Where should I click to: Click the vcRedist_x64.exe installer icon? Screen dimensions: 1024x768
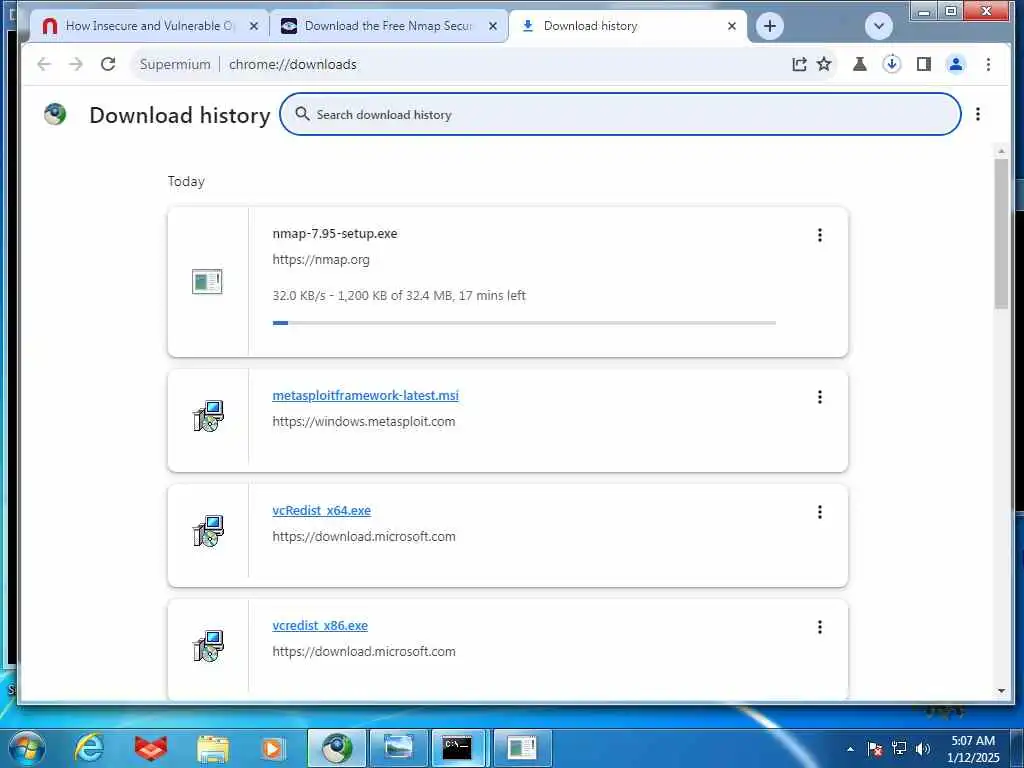click(208, 531)
